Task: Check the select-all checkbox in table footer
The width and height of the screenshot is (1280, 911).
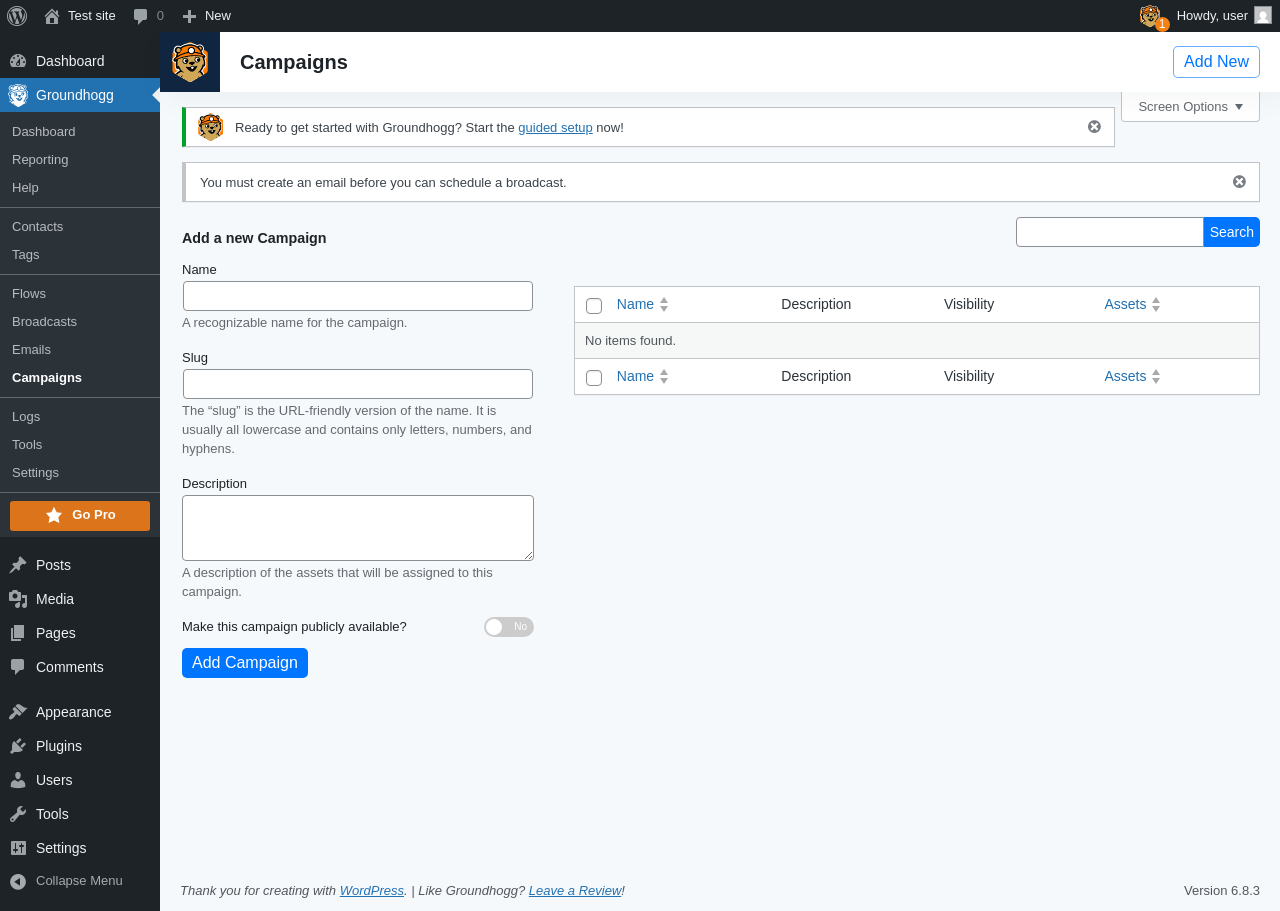Action: (594, 378)
